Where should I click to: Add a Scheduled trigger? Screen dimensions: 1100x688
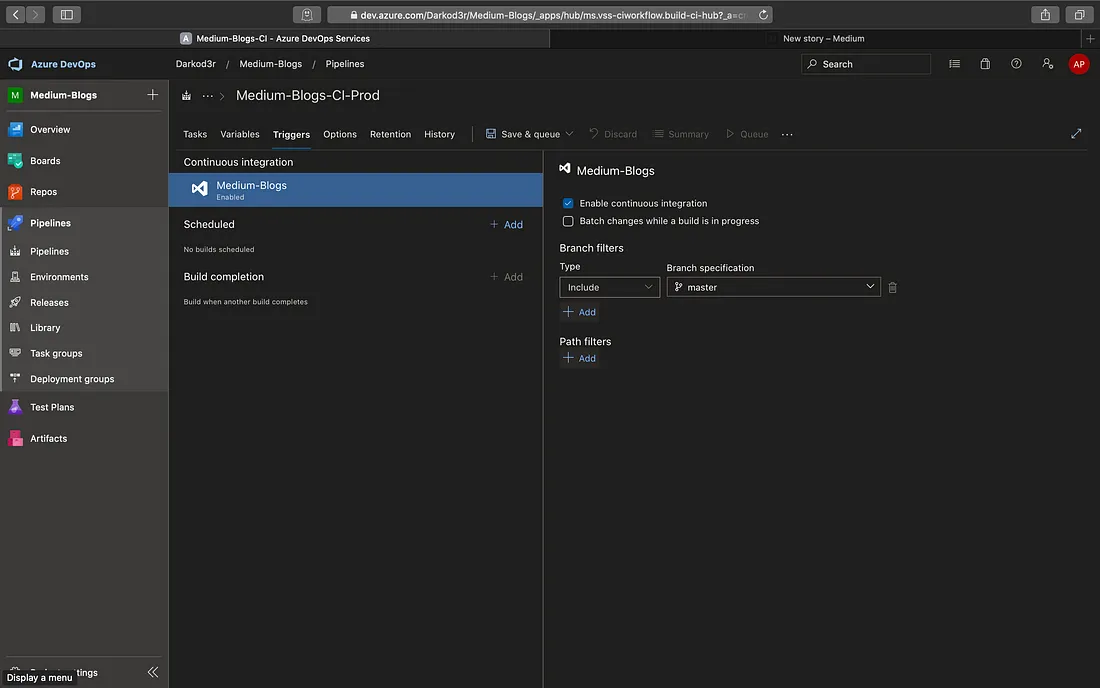507,224
